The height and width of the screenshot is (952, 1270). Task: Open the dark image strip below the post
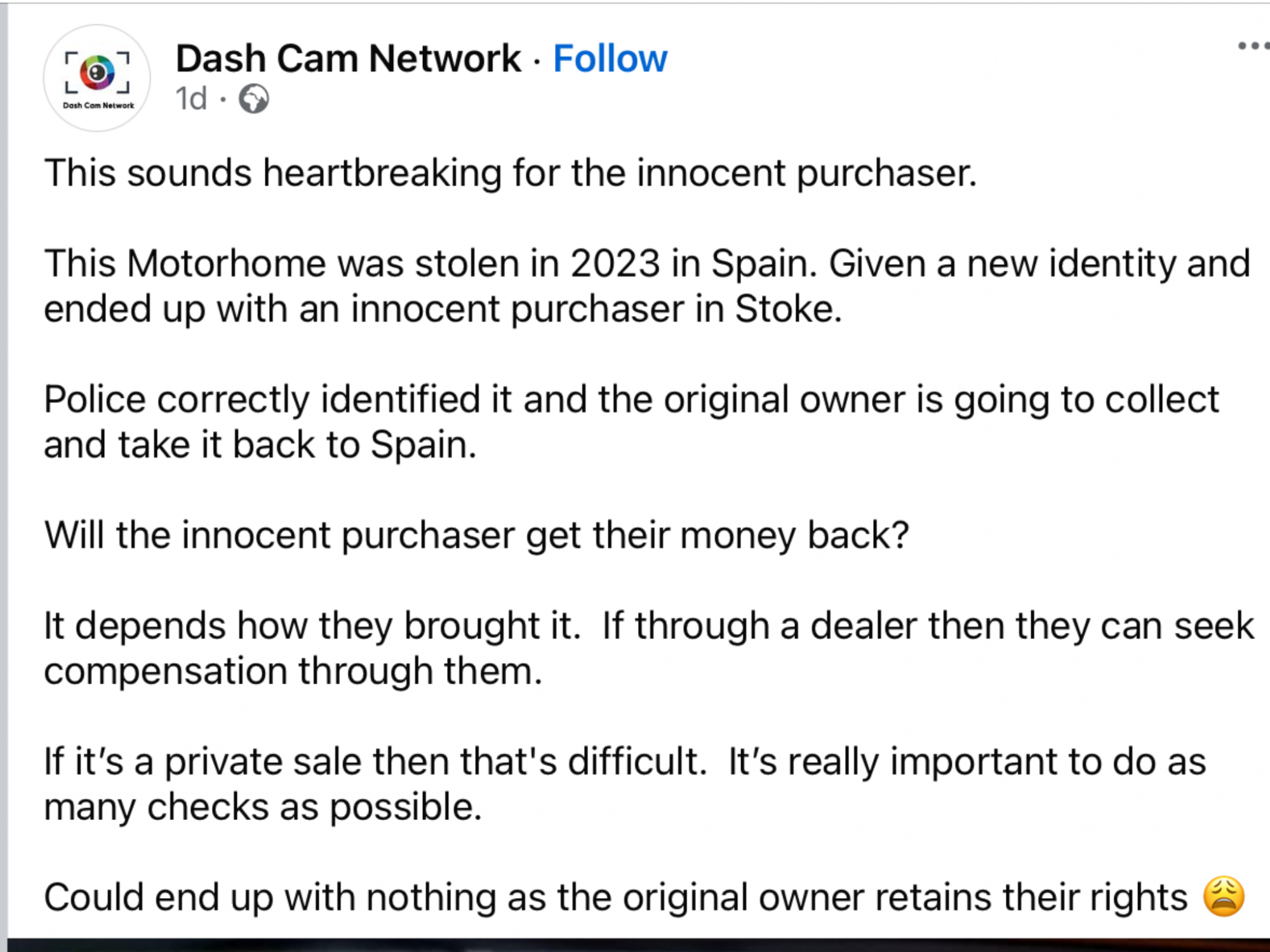[639, 945]
